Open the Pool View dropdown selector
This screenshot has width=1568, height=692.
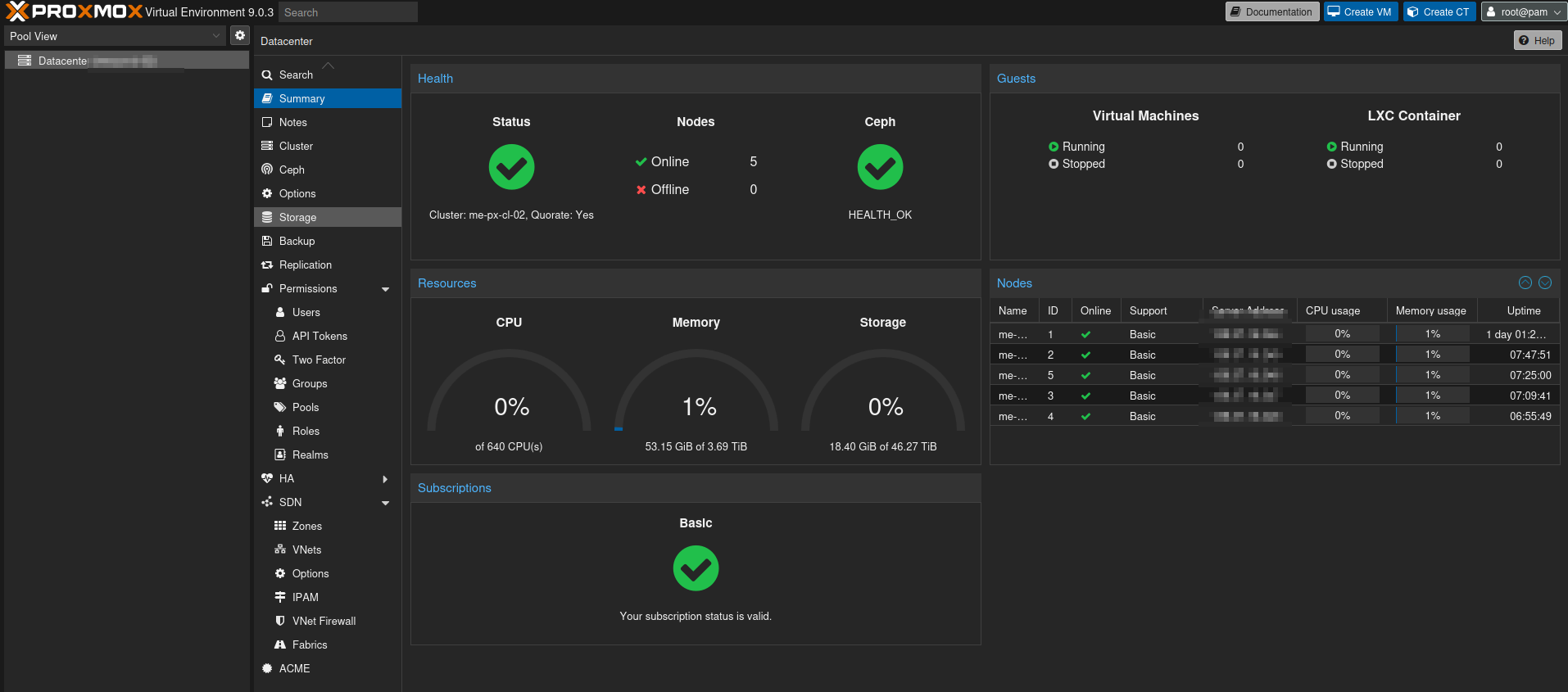115,36
